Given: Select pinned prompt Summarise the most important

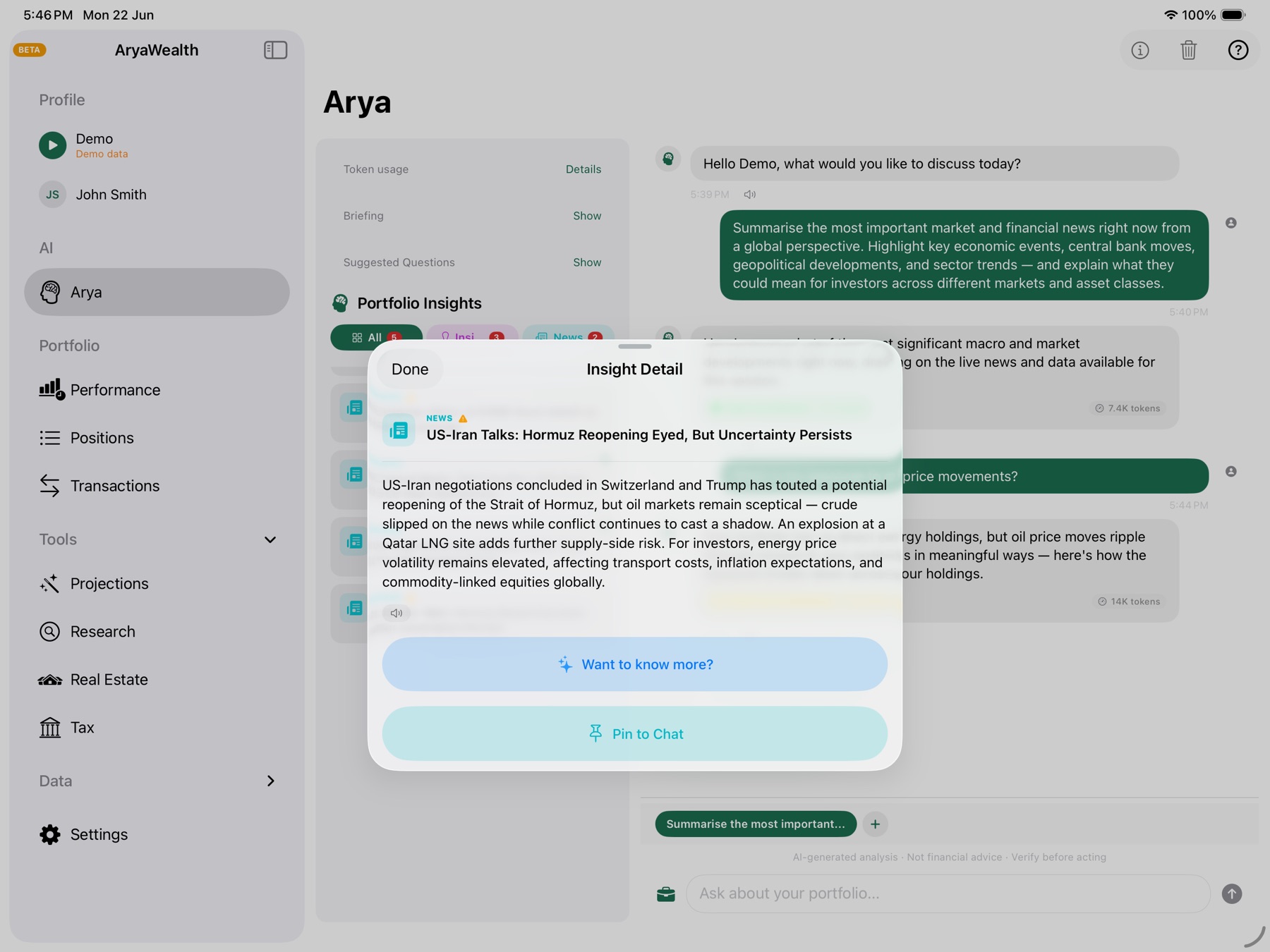Looking at the screenshot, I should pos(756,824).
